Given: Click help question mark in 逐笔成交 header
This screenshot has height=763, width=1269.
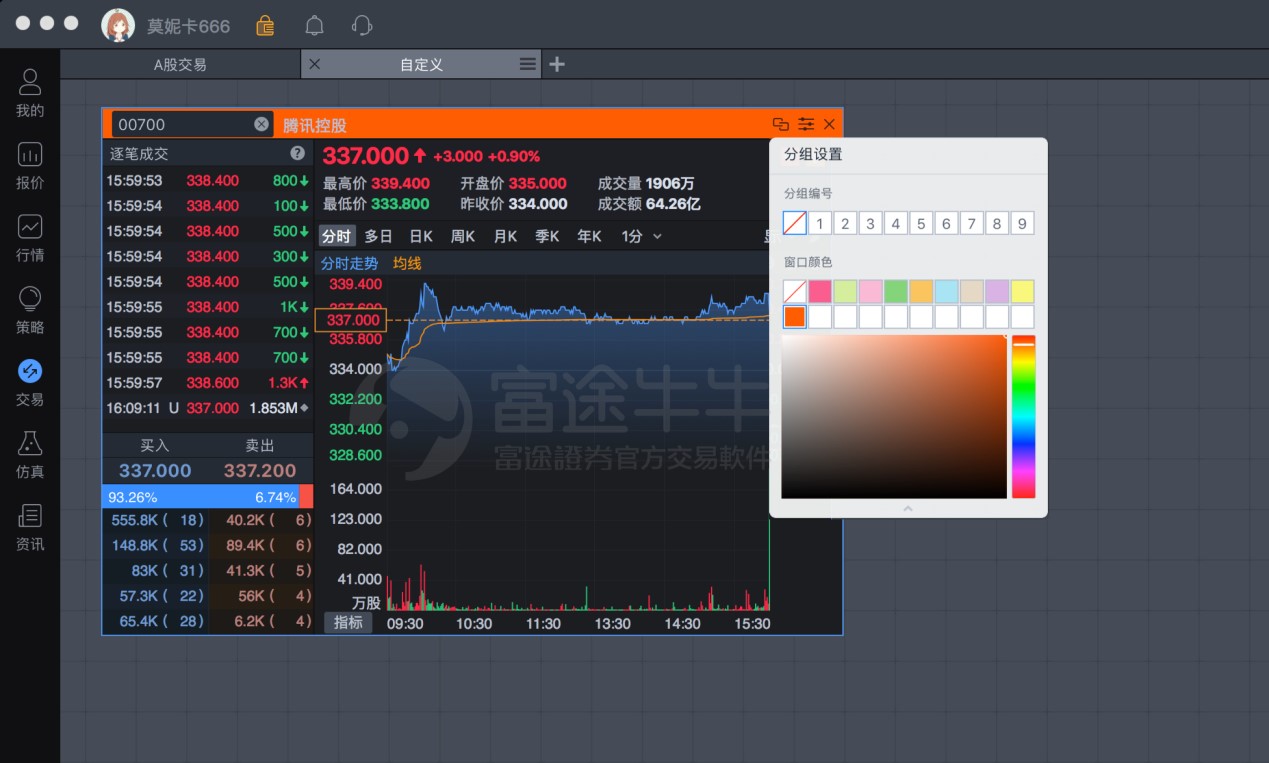Looking at the screenshot, I should [297, 153].
